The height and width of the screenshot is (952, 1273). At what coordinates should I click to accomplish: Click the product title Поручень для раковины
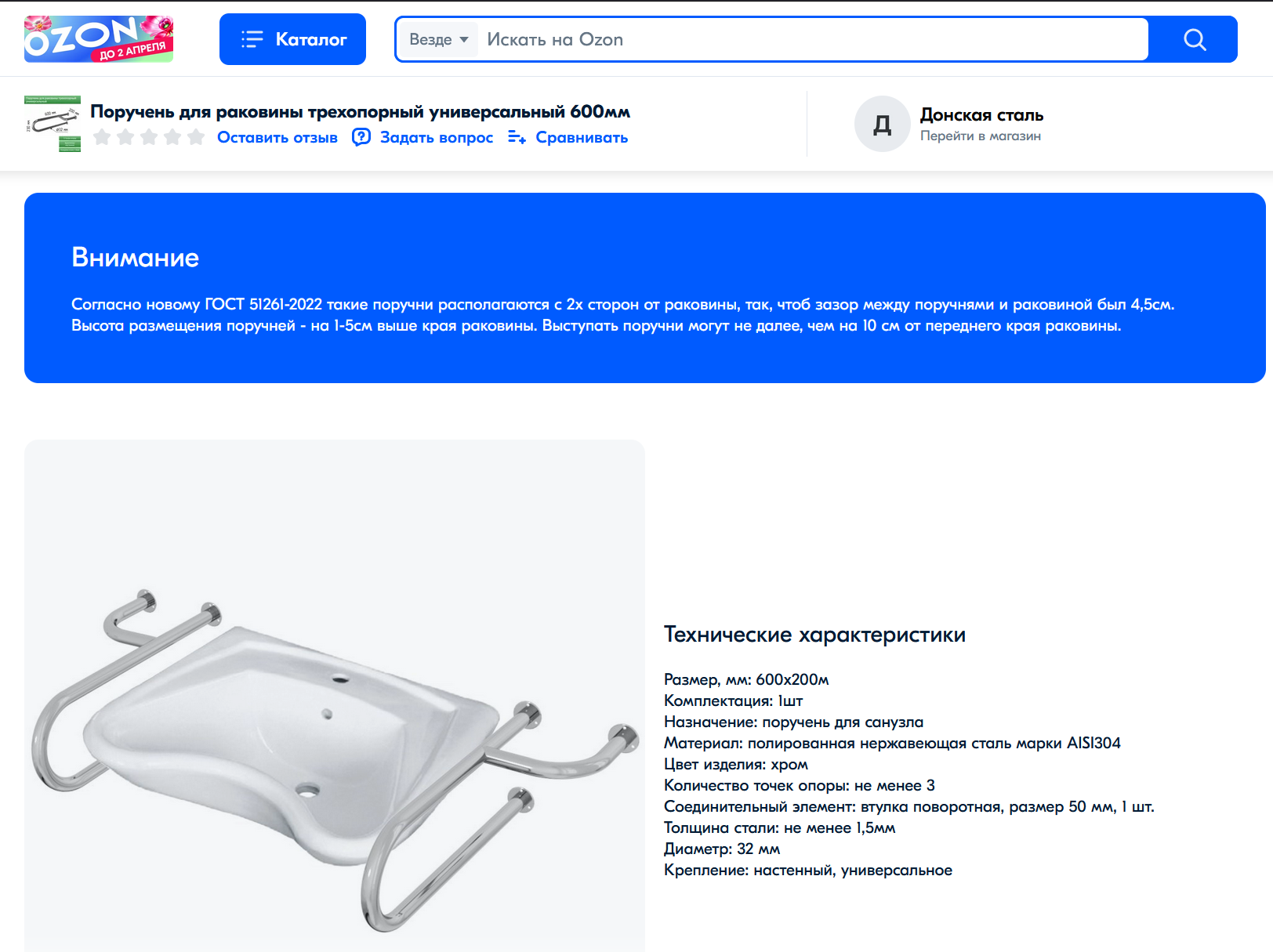pyautogui.click(x=360, y=111)
